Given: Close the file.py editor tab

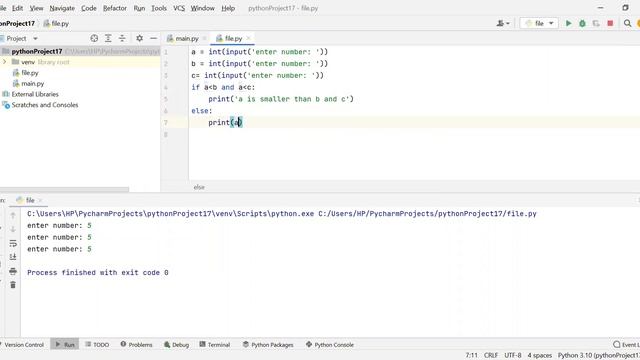Looking at the screenshot, I should pos(248,38).
